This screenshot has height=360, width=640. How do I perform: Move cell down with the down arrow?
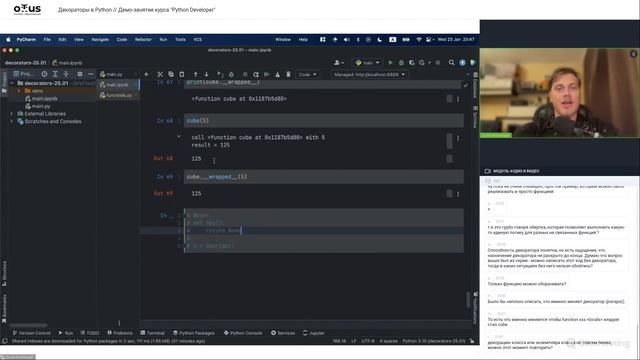206,74
